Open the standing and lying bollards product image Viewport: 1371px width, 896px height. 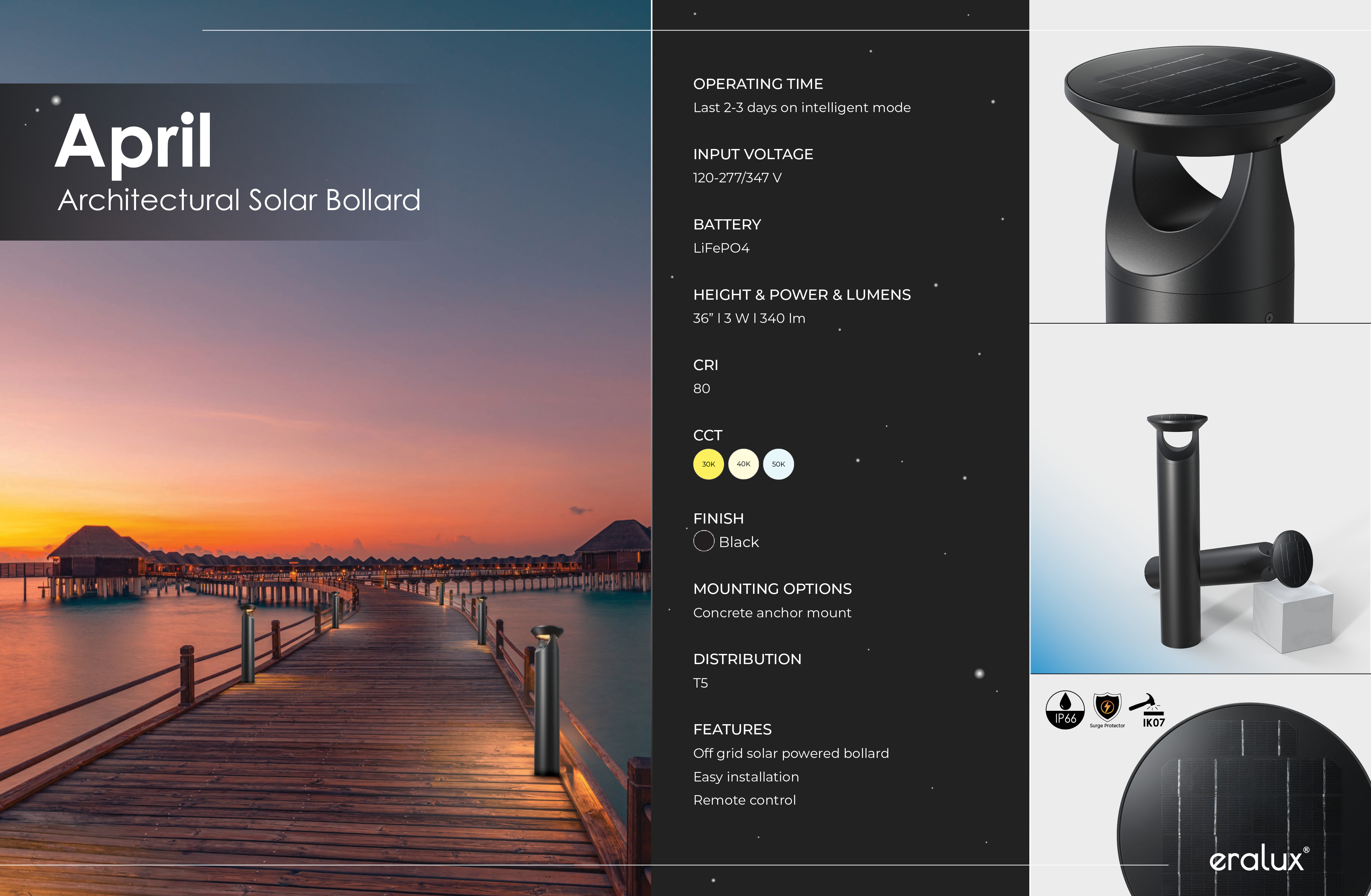pos(1200,499)
